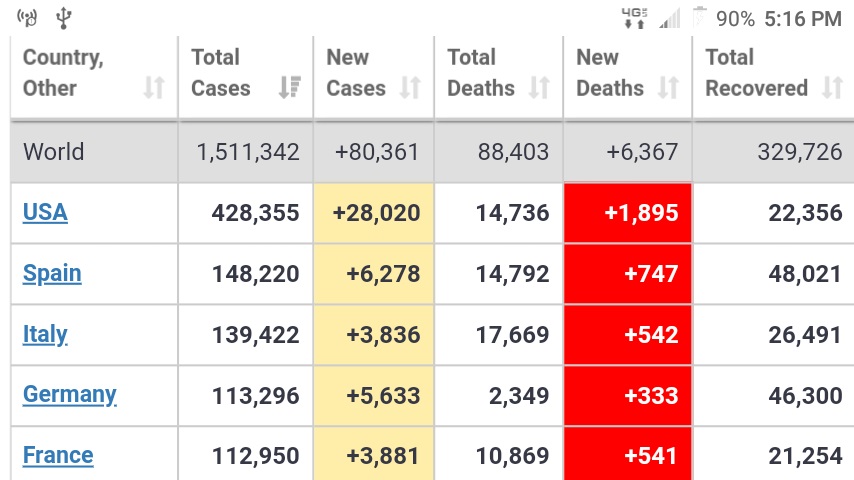The image size is (854, 480).
Task: Select Germany total cases 113,296
Action: 255,396
